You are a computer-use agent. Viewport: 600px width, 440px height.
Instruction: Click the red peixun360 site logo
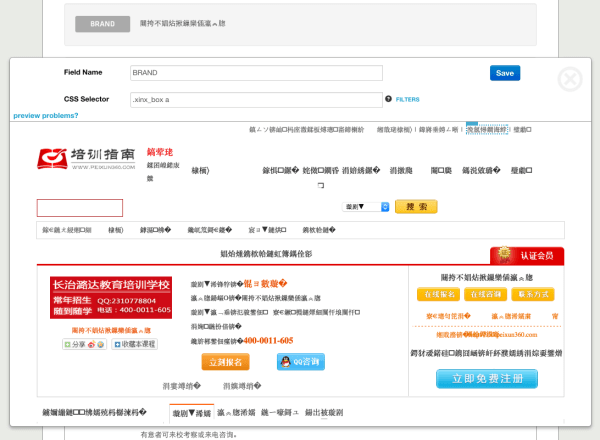click(x=86, y=158)
